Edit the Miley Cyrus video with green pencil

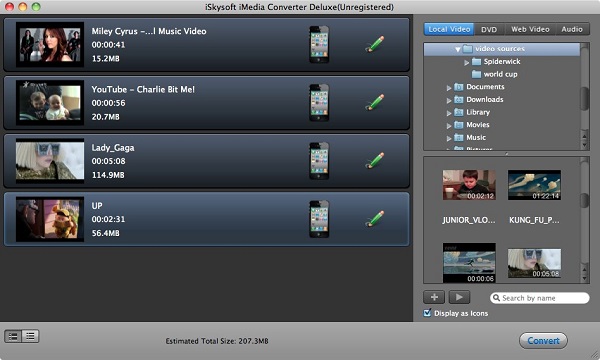(x=375, y=44)
